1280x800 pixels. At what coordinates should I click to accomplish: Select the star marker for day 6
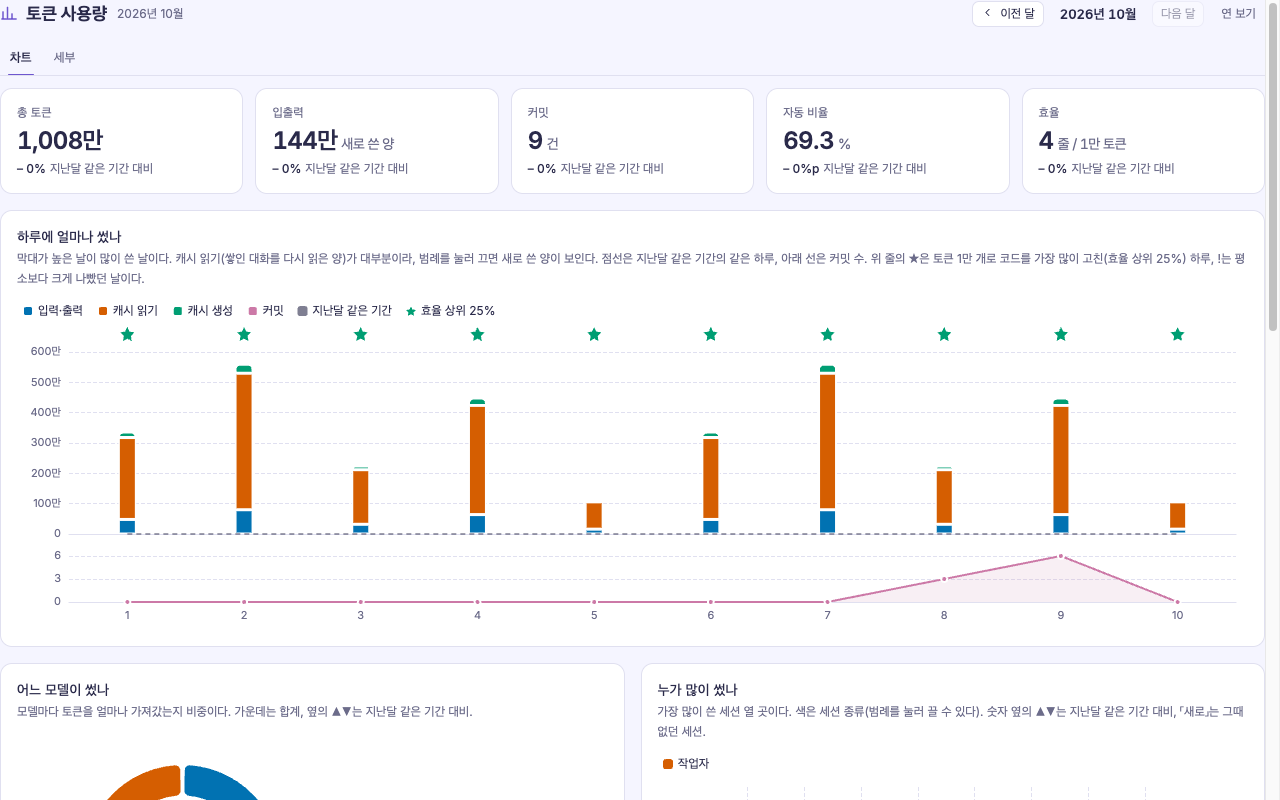coord(711,334)
